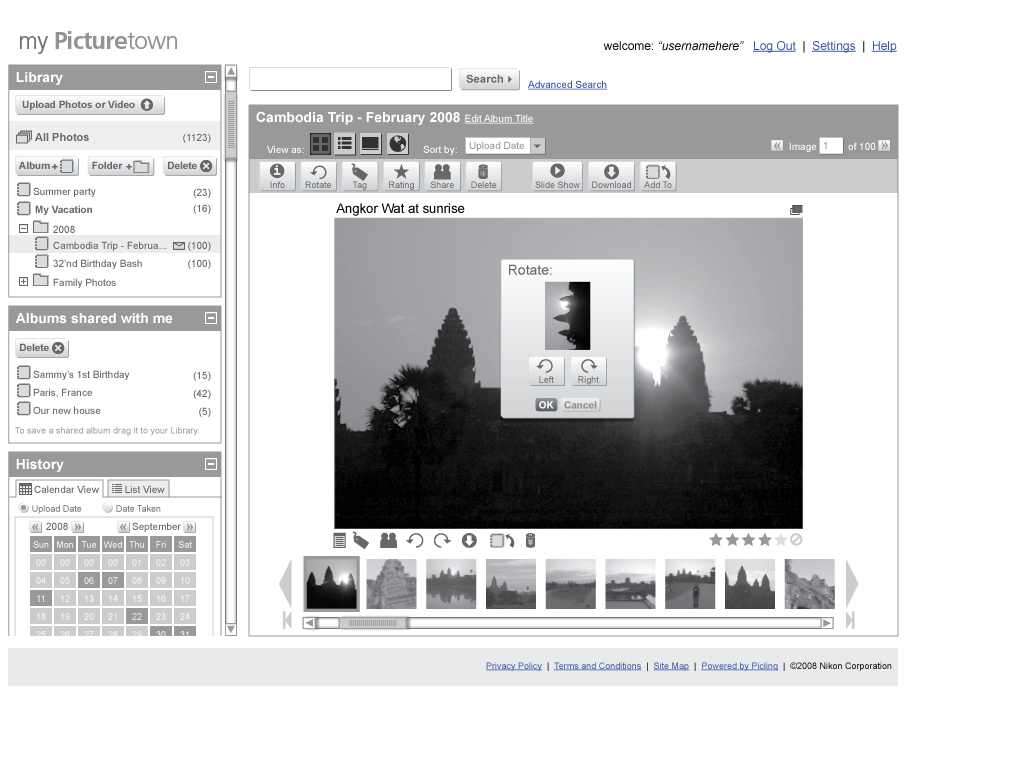Clear rating with the no-rating icon
The height and width of the screenshot is (768, 1024).
[796, 539]
